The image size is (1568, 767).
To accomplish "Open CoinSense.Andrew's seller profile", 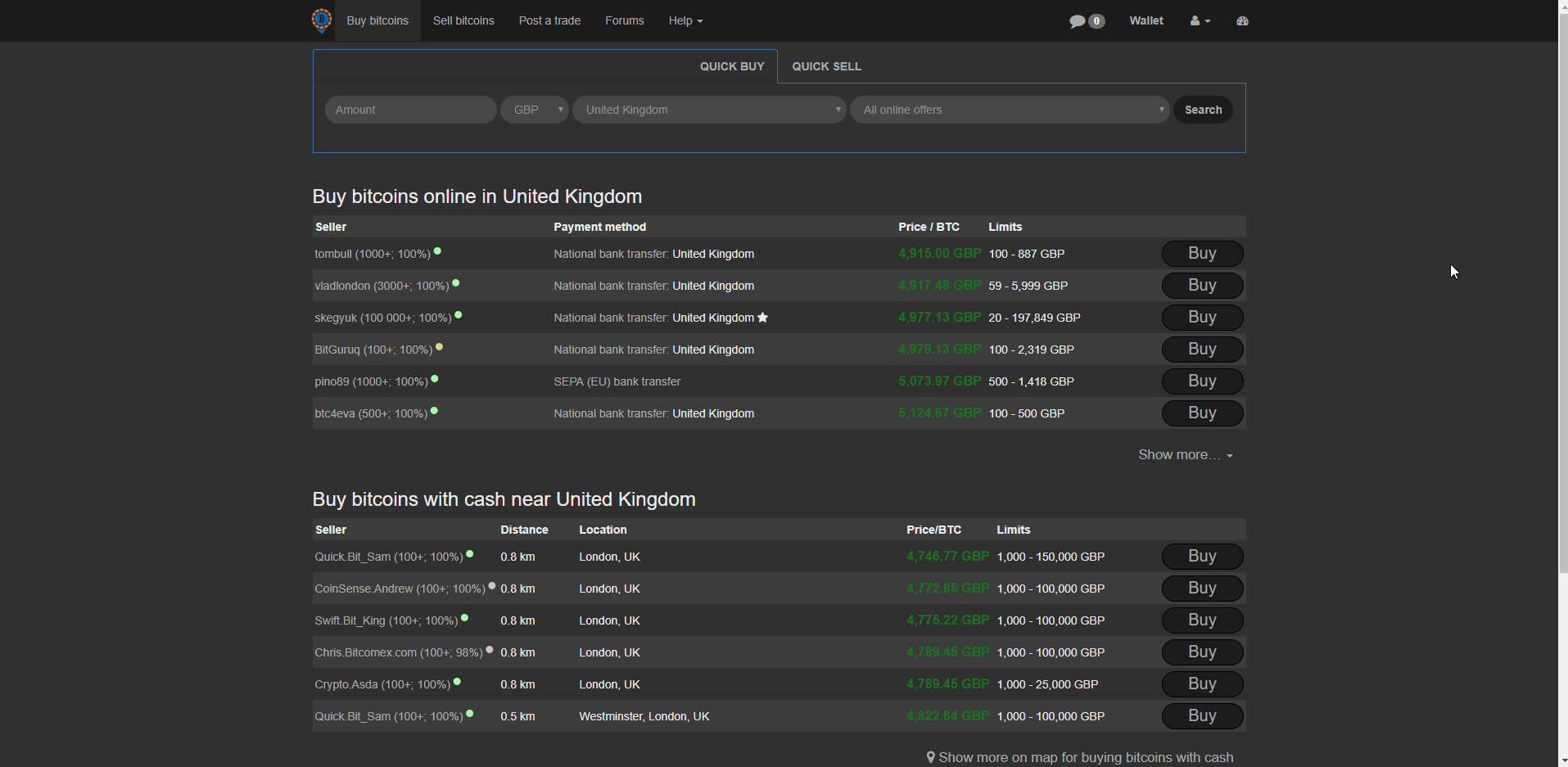I will tap(400, 589).
